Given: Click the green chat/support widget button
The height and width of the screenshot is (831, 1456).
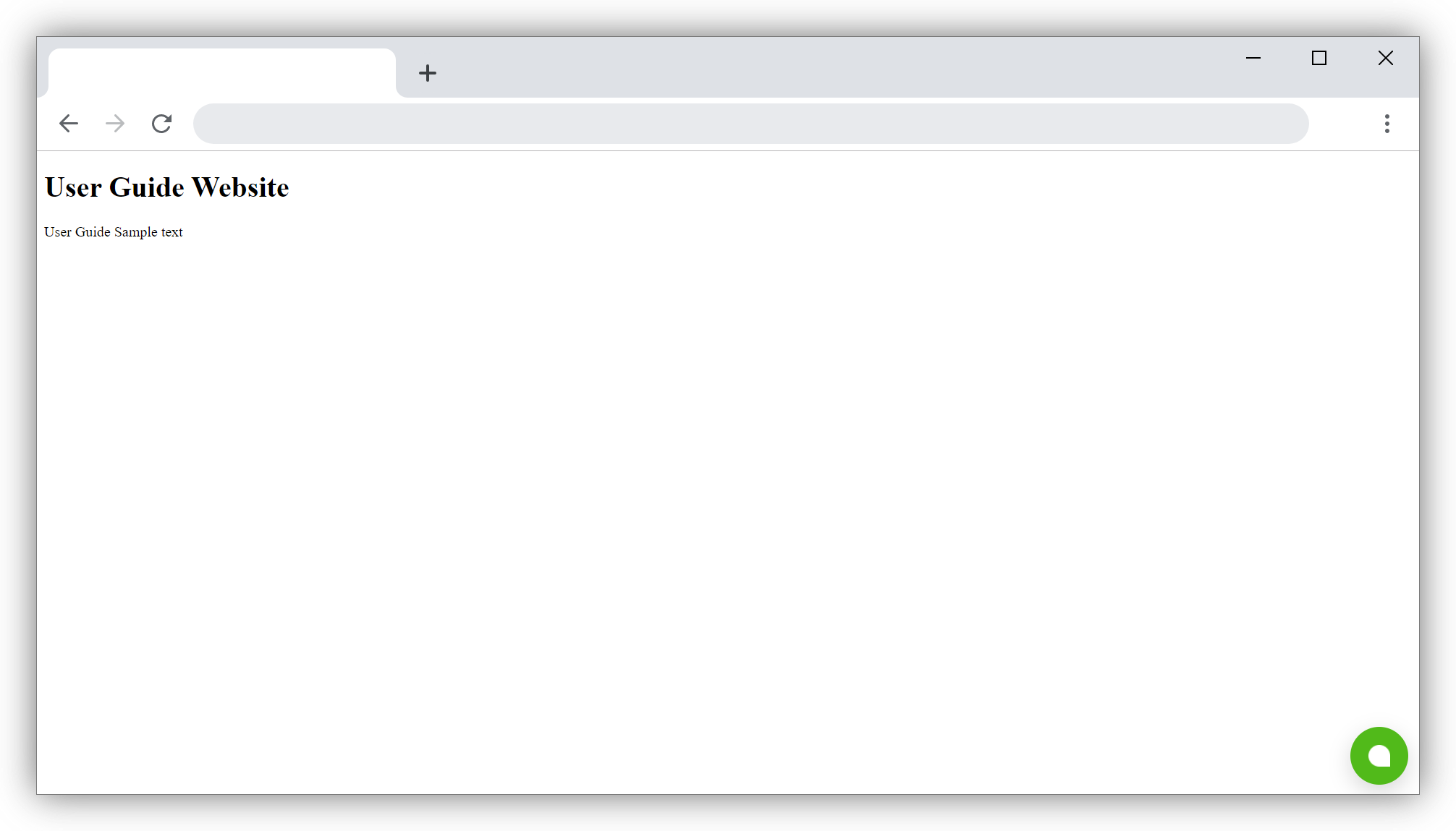Looking at the screenshot, I should (x=1379, y=756).
